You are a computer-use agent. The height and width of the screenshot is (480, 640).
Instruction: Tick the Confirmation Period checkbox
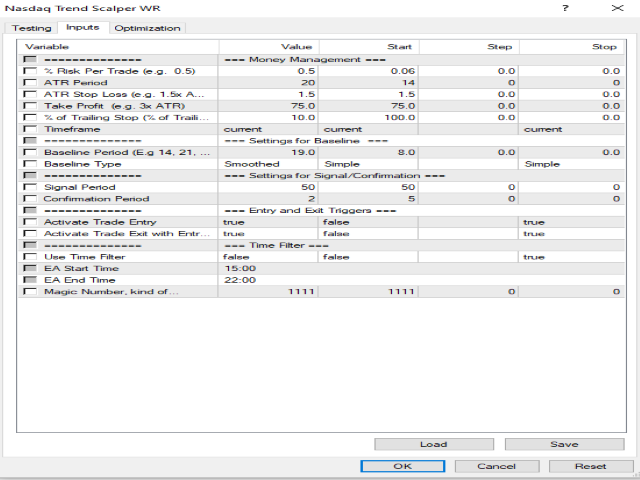pyautogui.click(x=30, y=199)
